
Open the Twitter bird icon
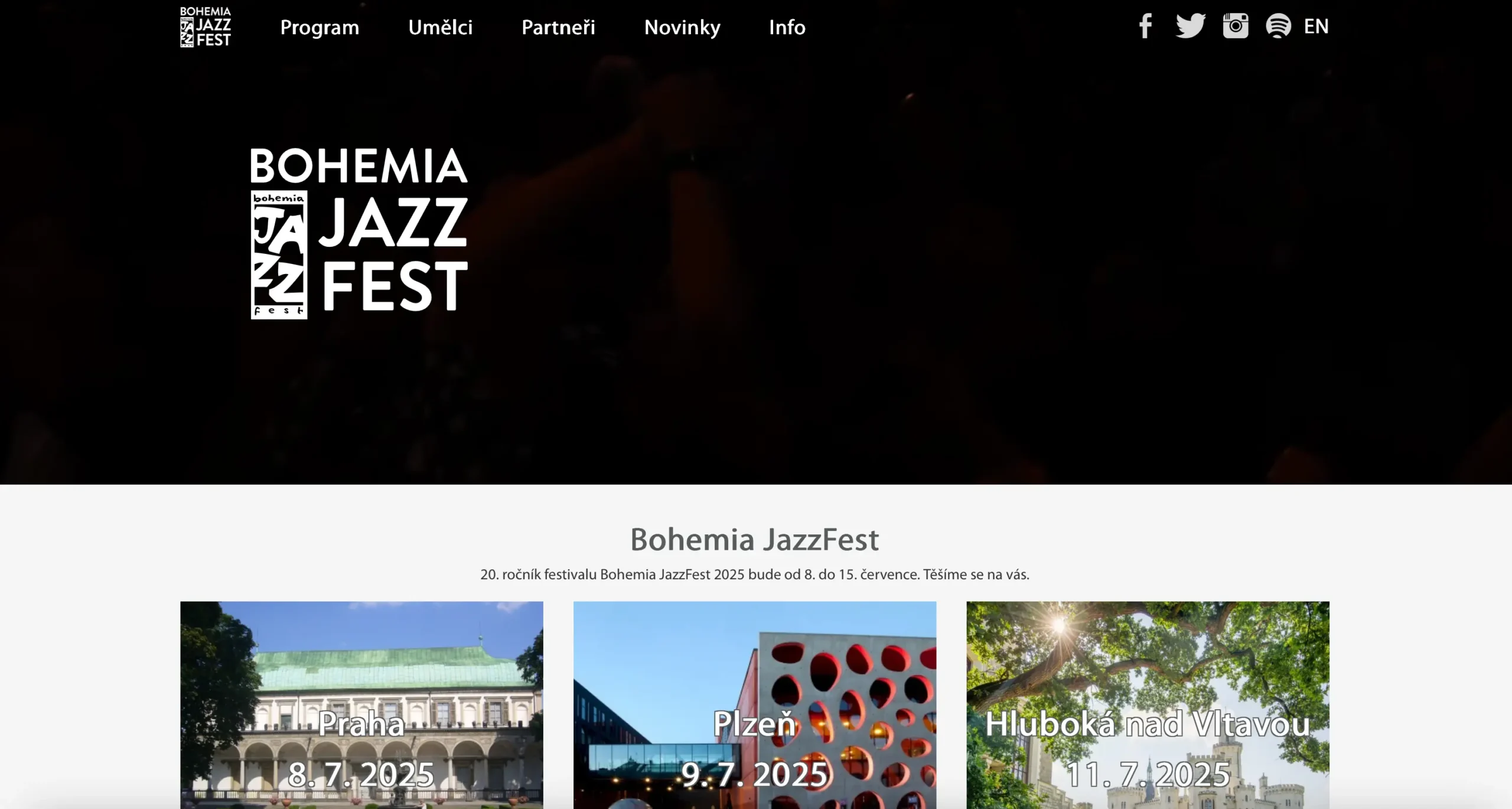(x=1190, y=26)
